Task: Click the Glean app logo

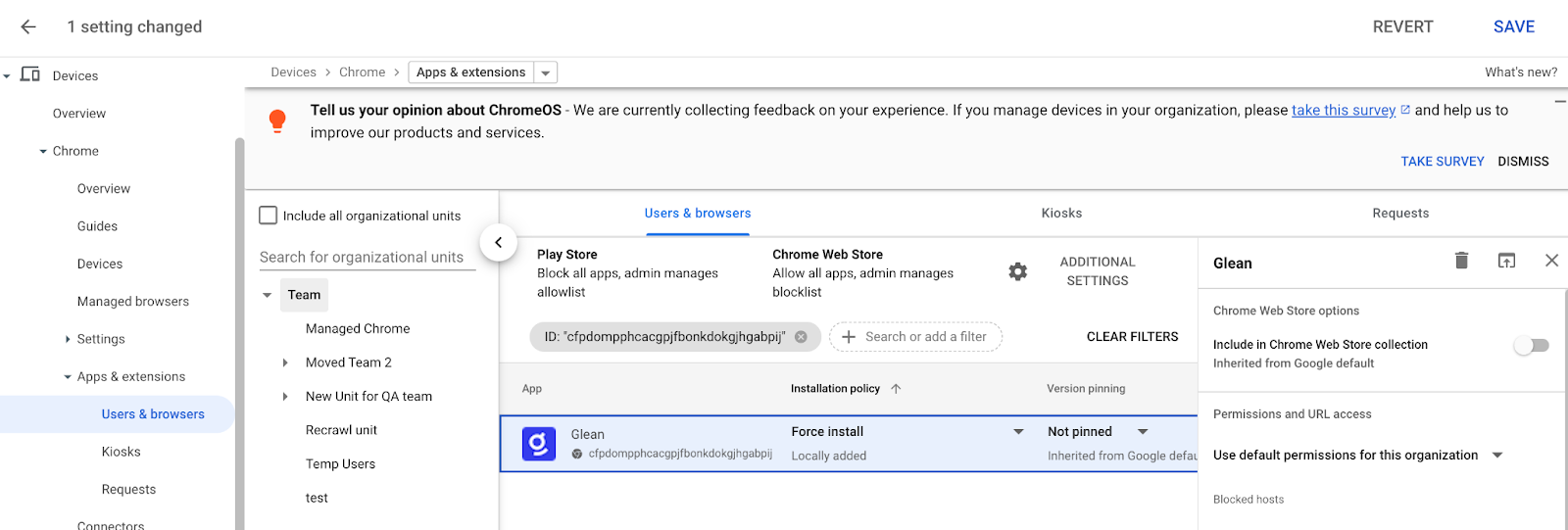Action: coord(539,444)
